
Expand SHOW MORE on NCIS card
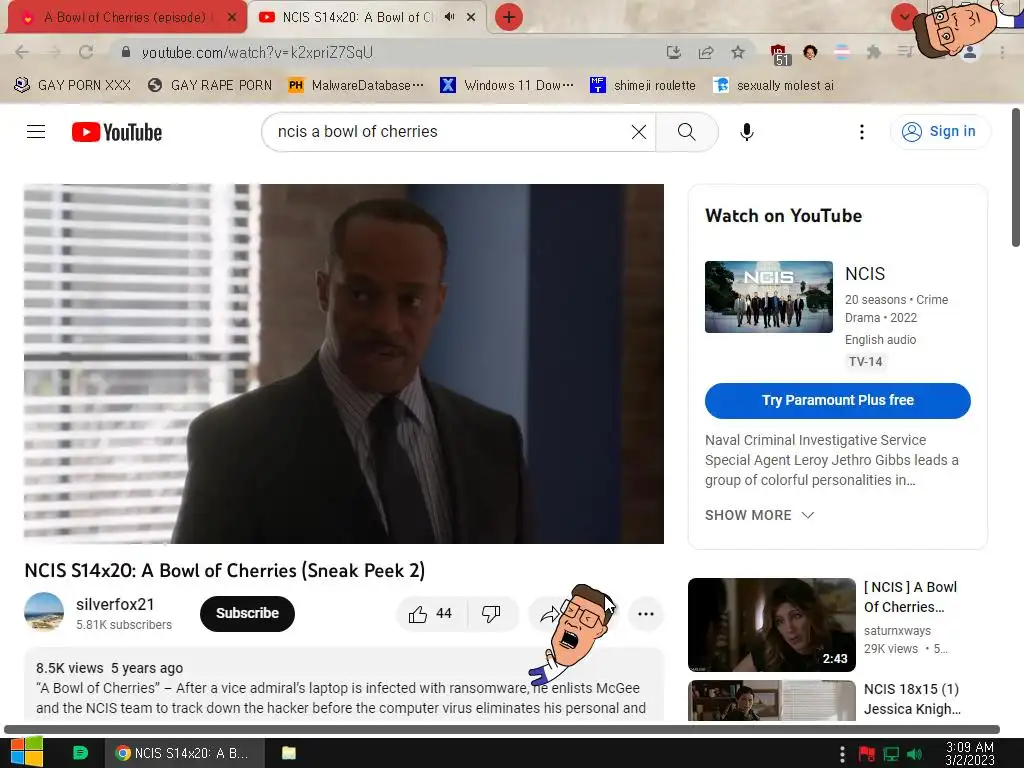(x=759, y=515)
